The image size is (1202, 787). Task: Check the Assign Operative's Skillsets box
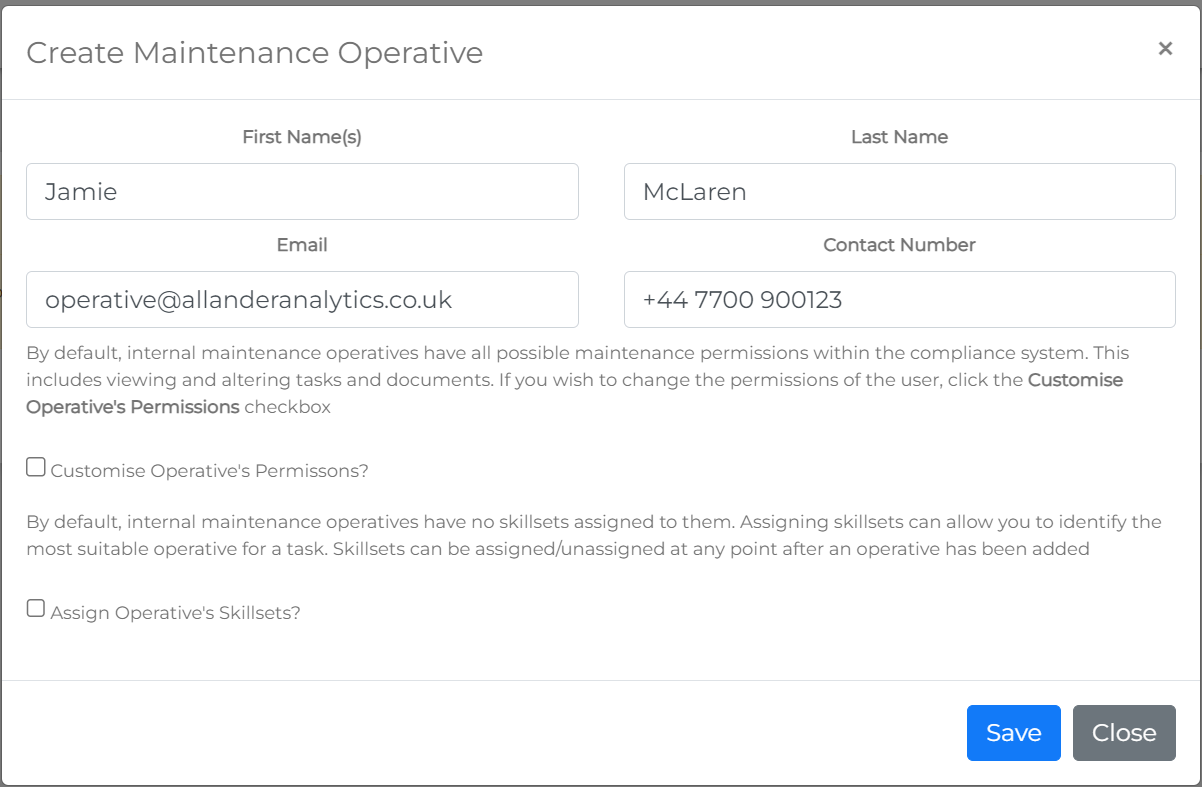pos(35,607)
